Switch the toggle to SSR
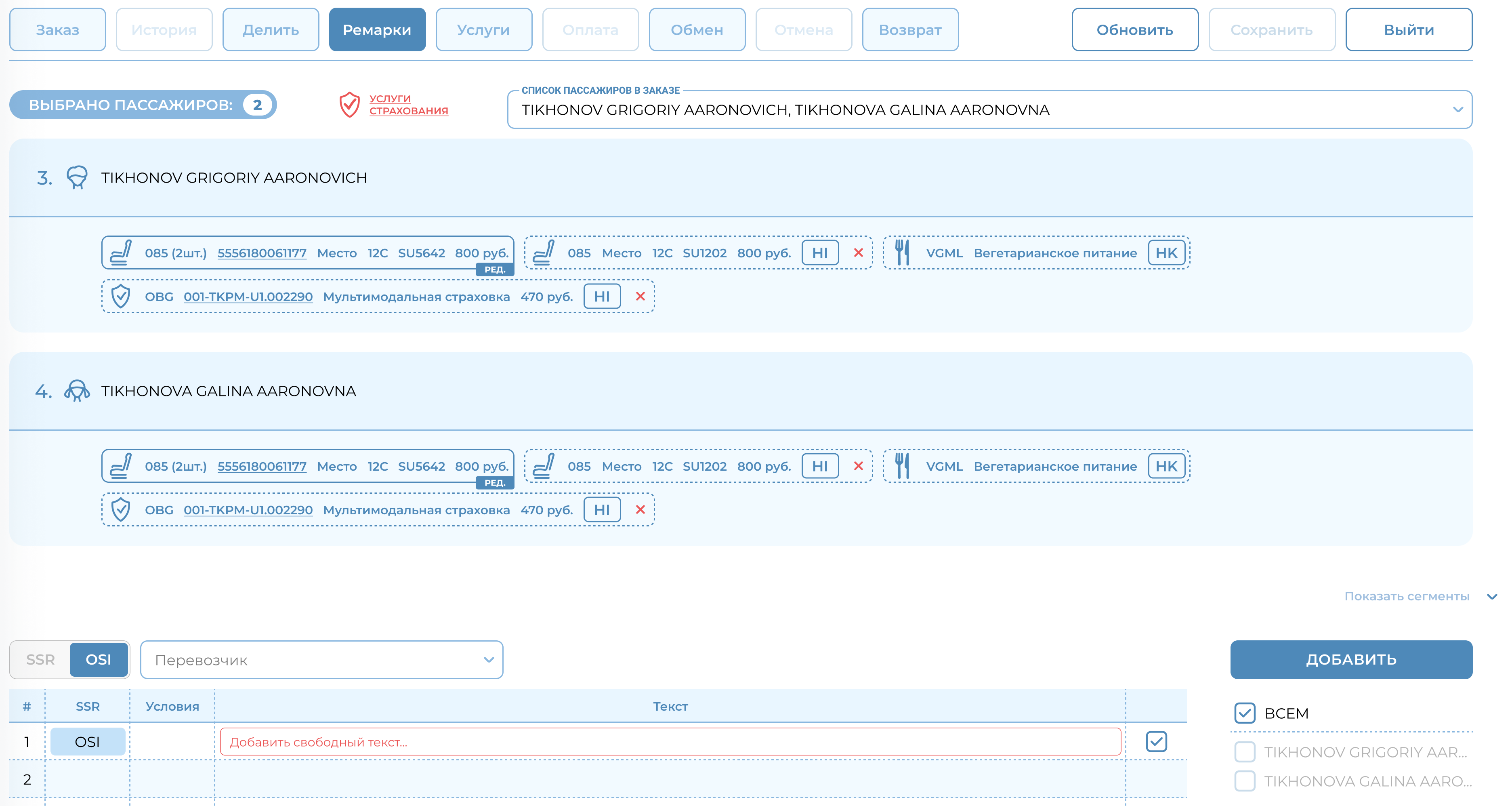 click(x=40, y=660)
